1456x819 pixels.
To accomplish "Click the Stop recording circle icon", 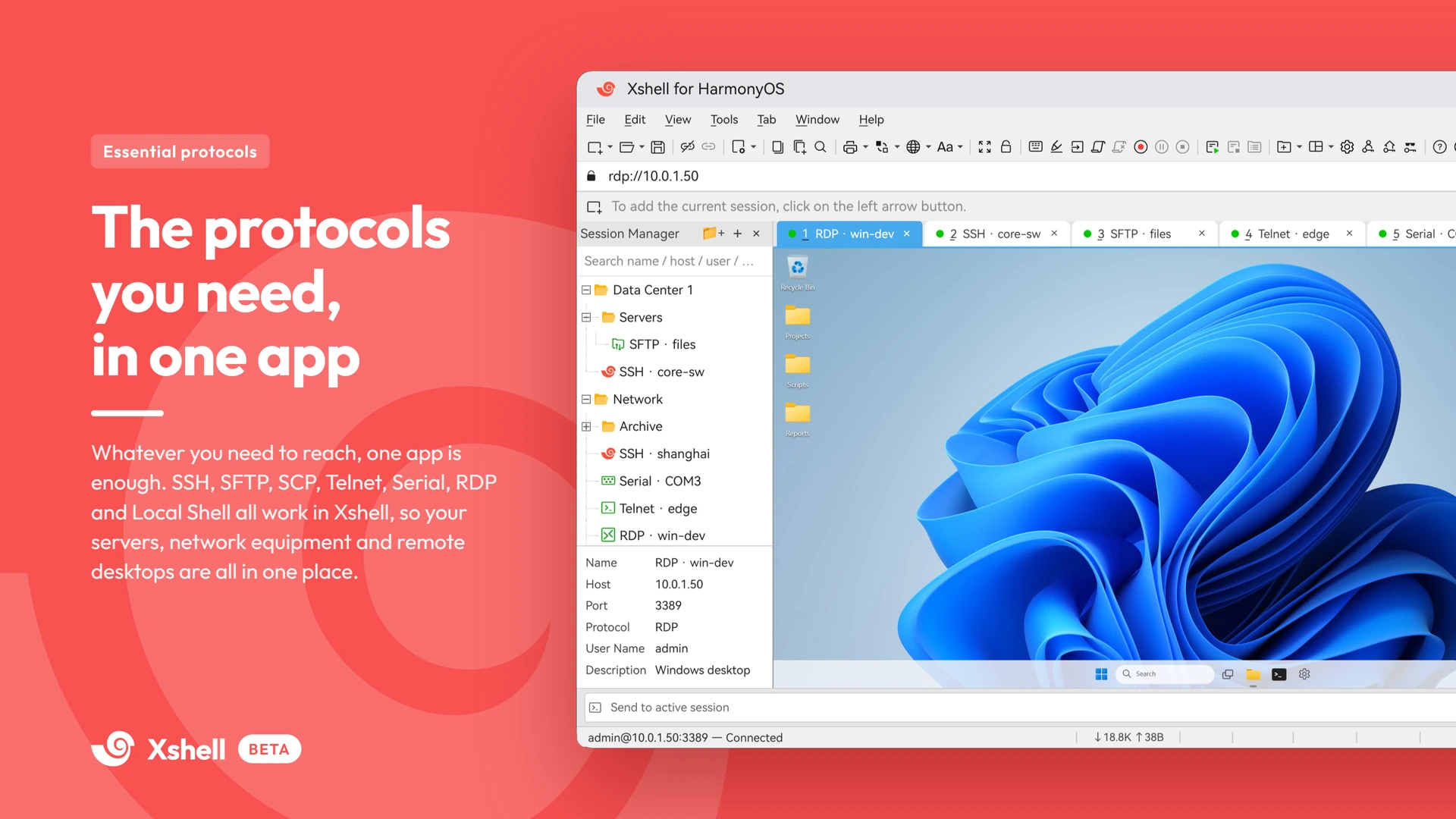I will pyautogui.click(x=1182, y=147).
